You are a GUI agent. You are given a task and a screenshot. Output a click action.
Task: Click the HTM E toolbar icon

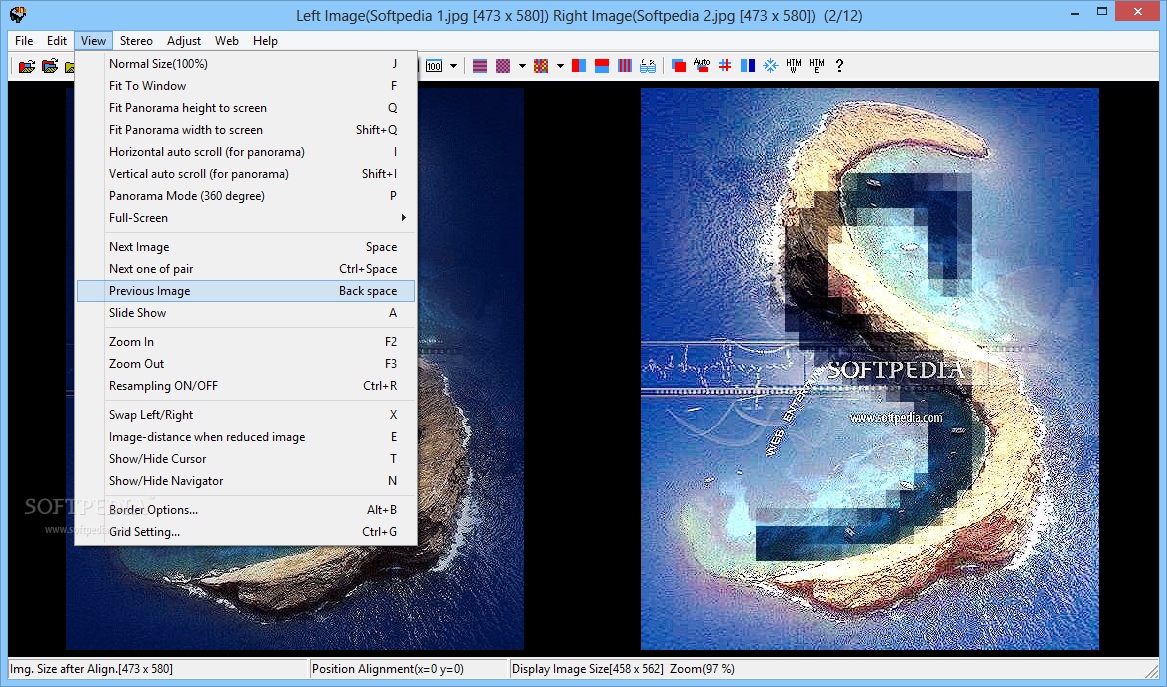[817, 66]
